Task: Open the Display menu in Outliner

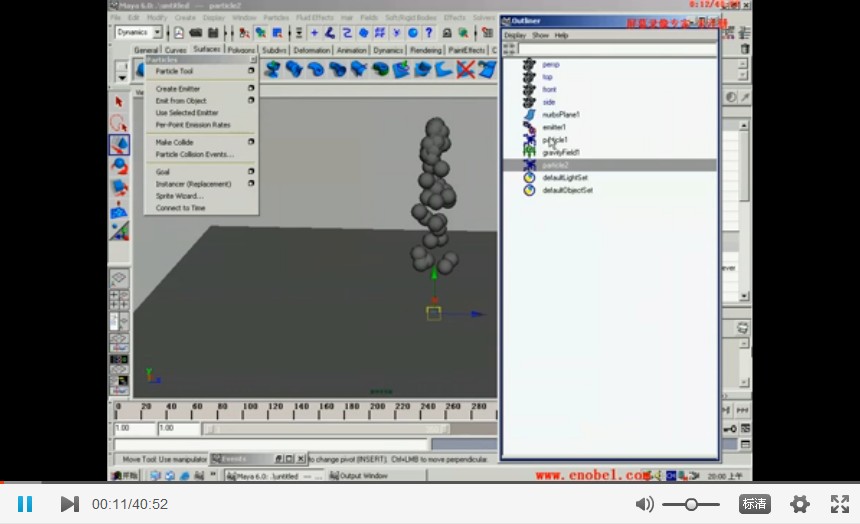Action: click(x=515, y=35)
